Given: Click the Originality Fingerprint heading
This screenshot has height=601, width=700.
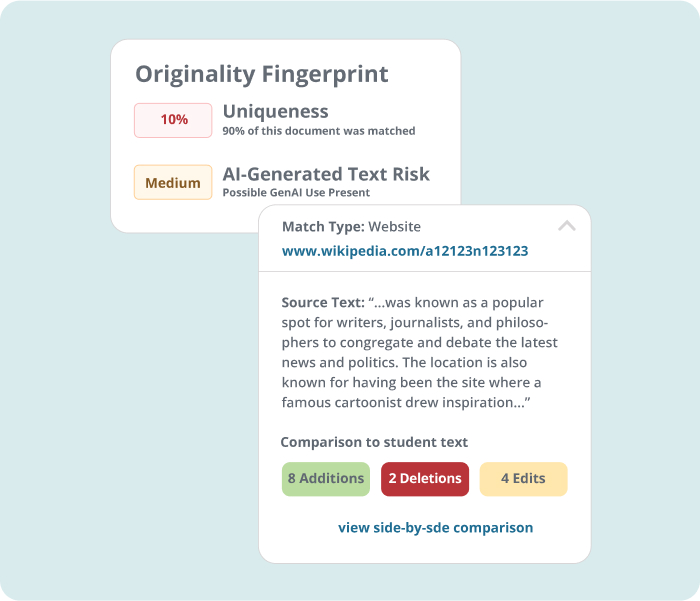Looking at the screenshot, I should click(x=262, y=74).
